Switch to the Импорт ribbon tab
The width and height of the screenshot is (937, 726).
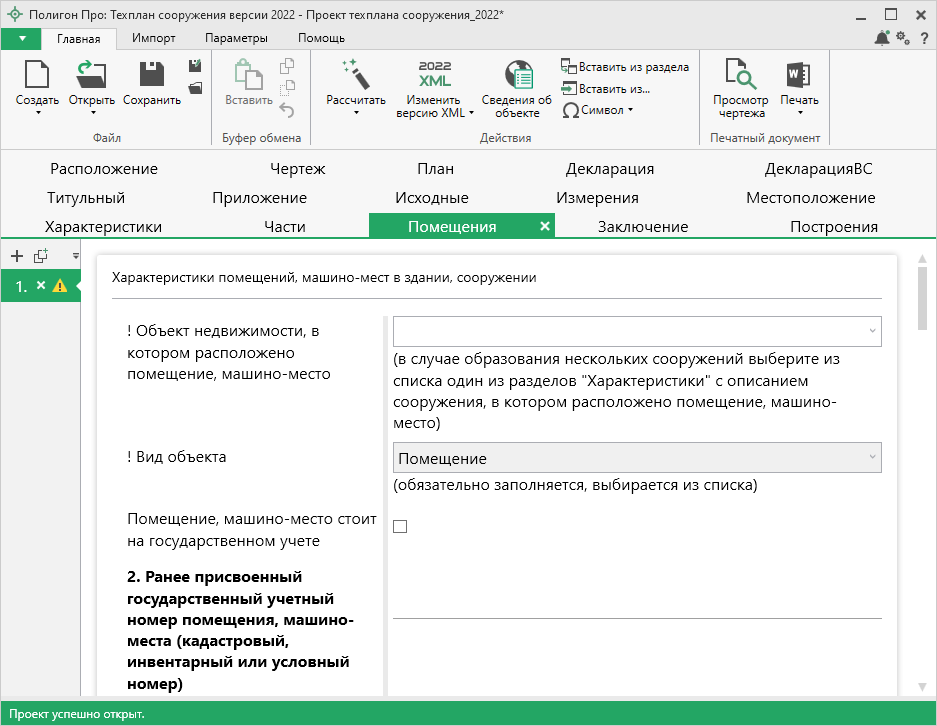[153, 38]
